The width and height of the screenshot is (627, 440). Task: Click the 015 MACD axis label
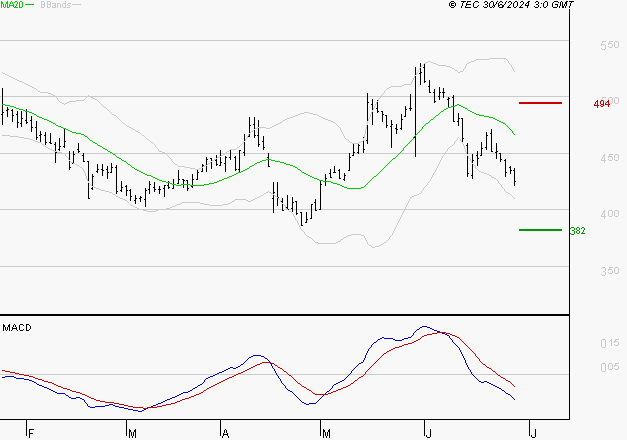coord(610,343)
